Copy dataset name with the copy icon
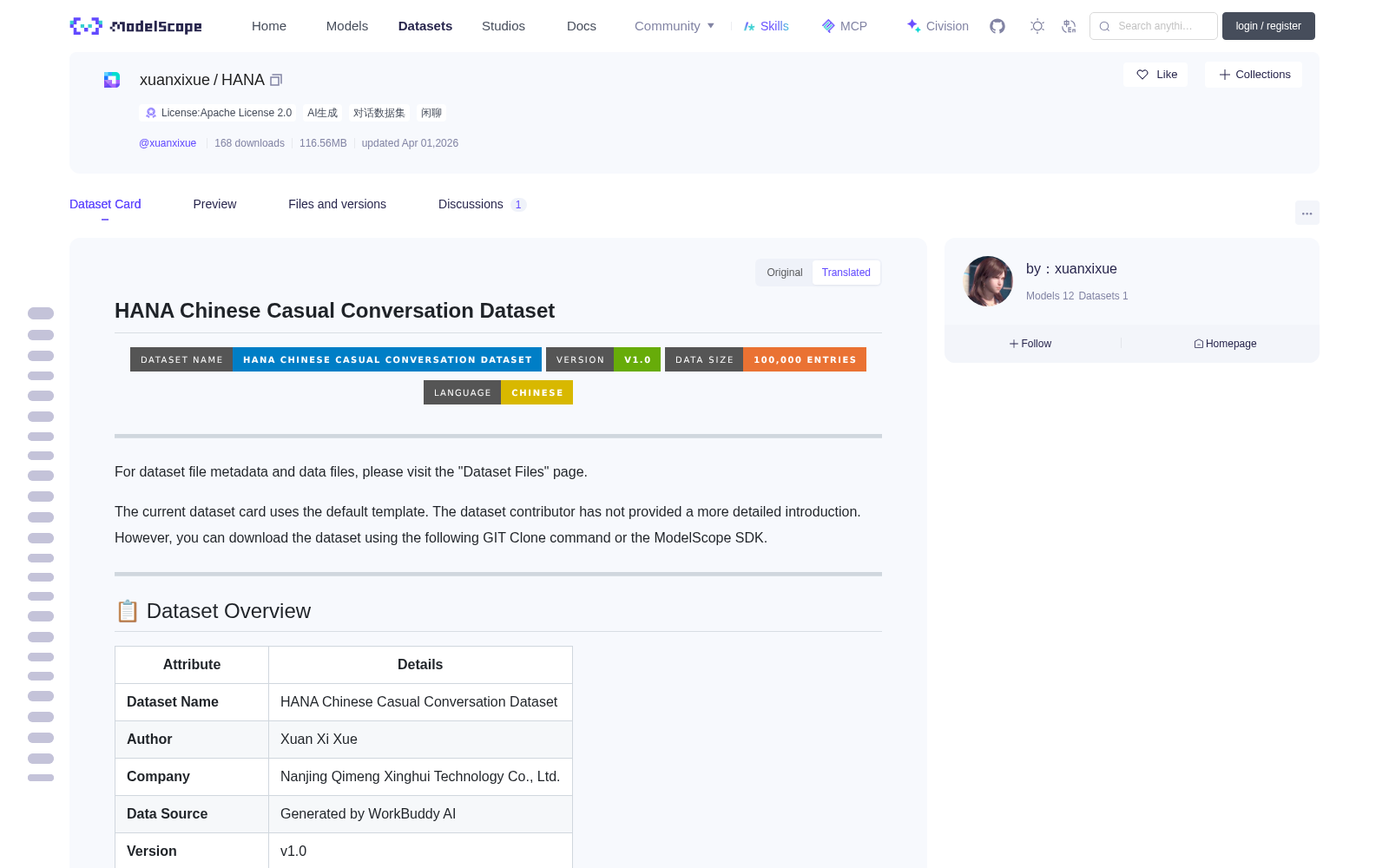 point(276,80)
